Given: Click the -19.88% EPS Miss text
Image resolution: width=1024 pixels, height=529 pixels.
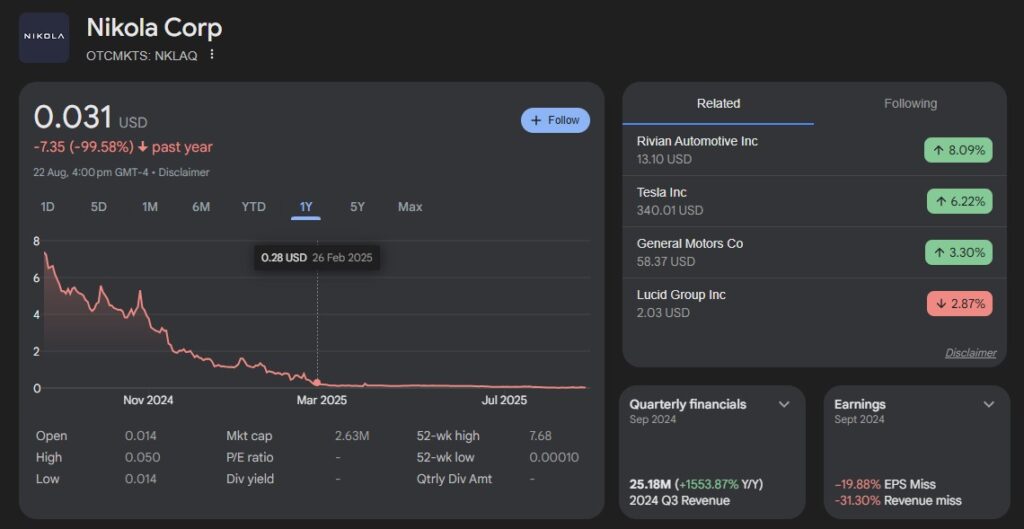Looking at the screenshot, I should 885,485.
